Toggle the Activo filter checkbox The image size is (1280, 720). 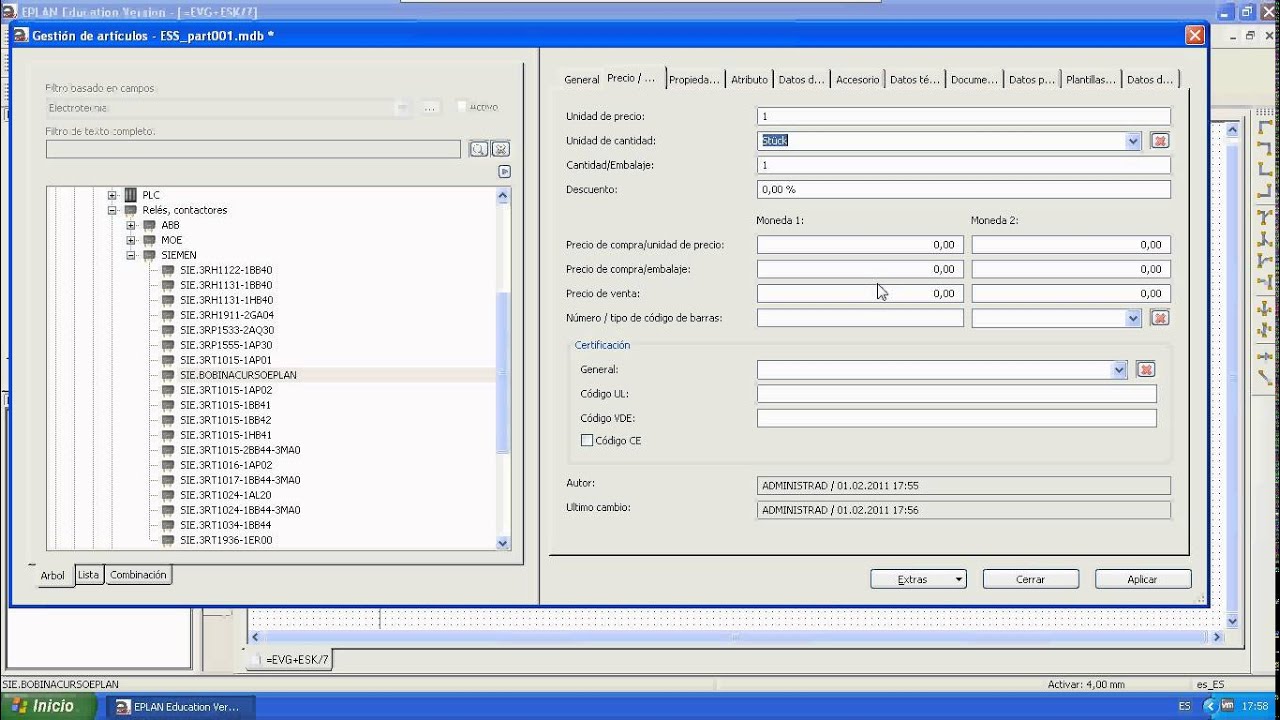click(462, 107)
